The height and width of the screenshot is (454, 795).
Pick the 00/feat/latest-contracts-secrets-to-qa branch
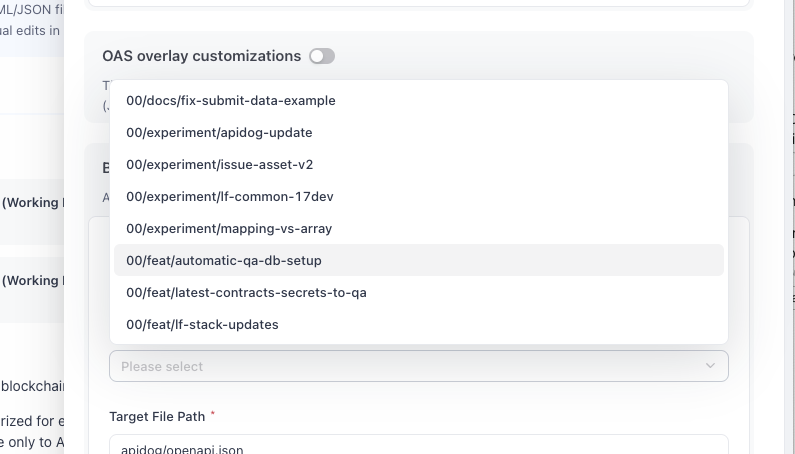tap(246, 293)
